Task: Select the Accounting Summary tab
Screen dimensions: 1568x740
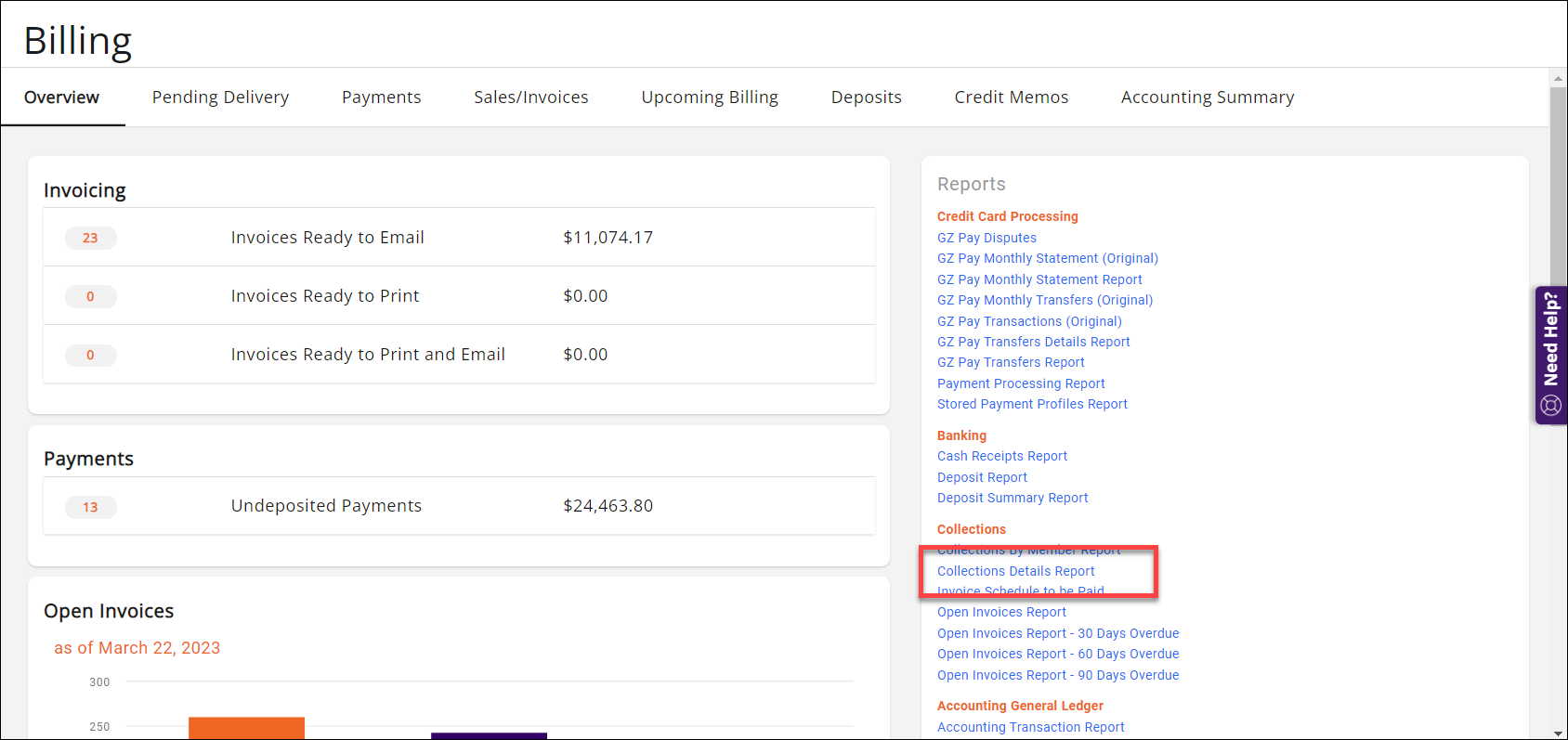Action: [1207, 97]
